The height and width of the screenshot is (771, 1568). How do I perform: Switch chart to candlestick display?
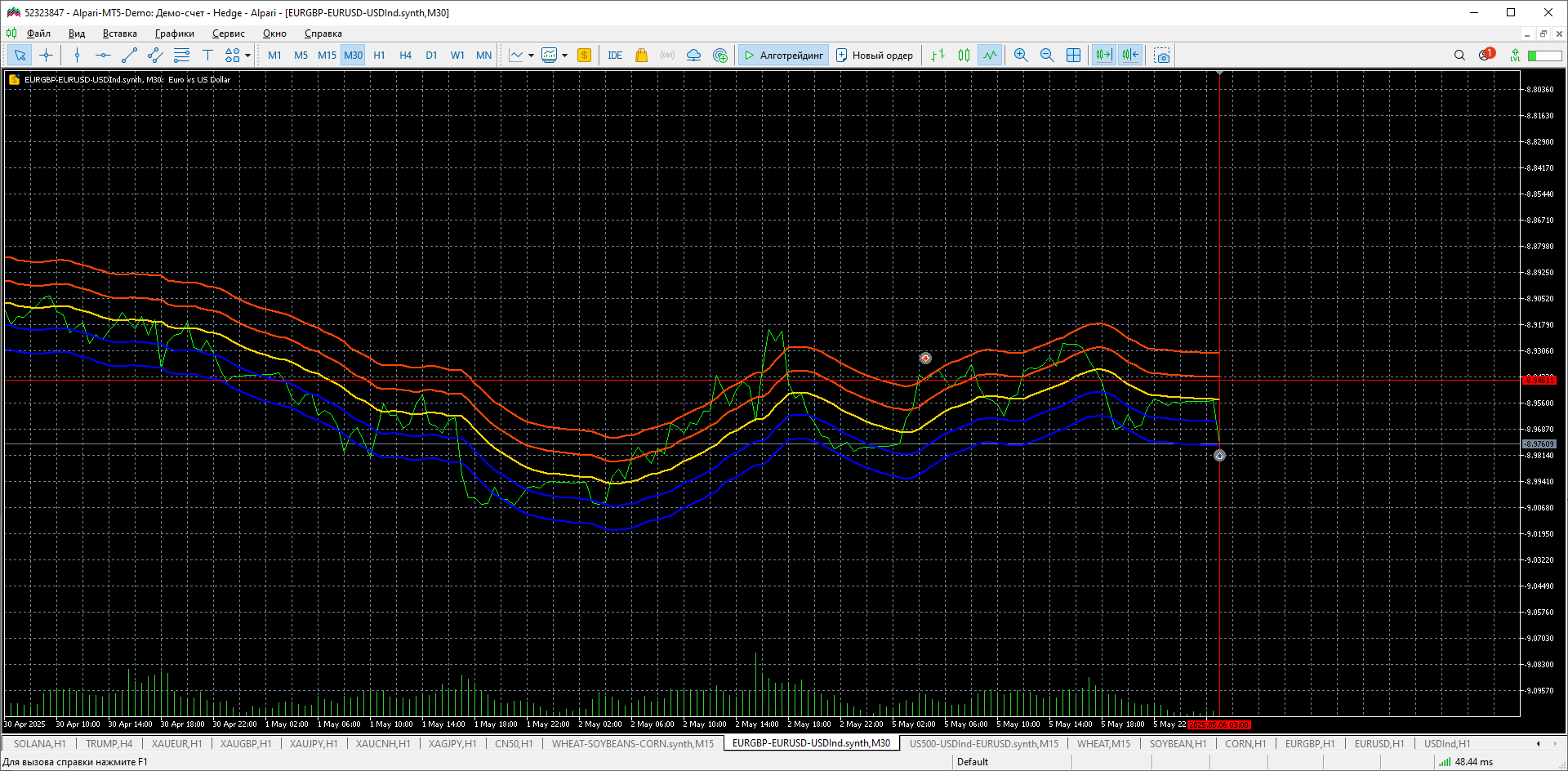[x=964, y=56]
